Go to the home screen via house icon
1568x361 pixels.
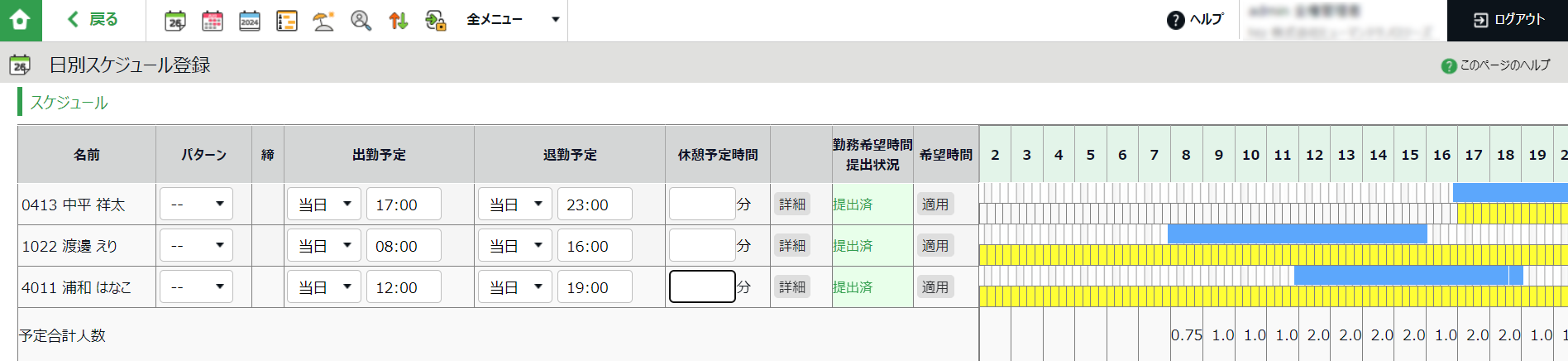[x=21, y=20]
